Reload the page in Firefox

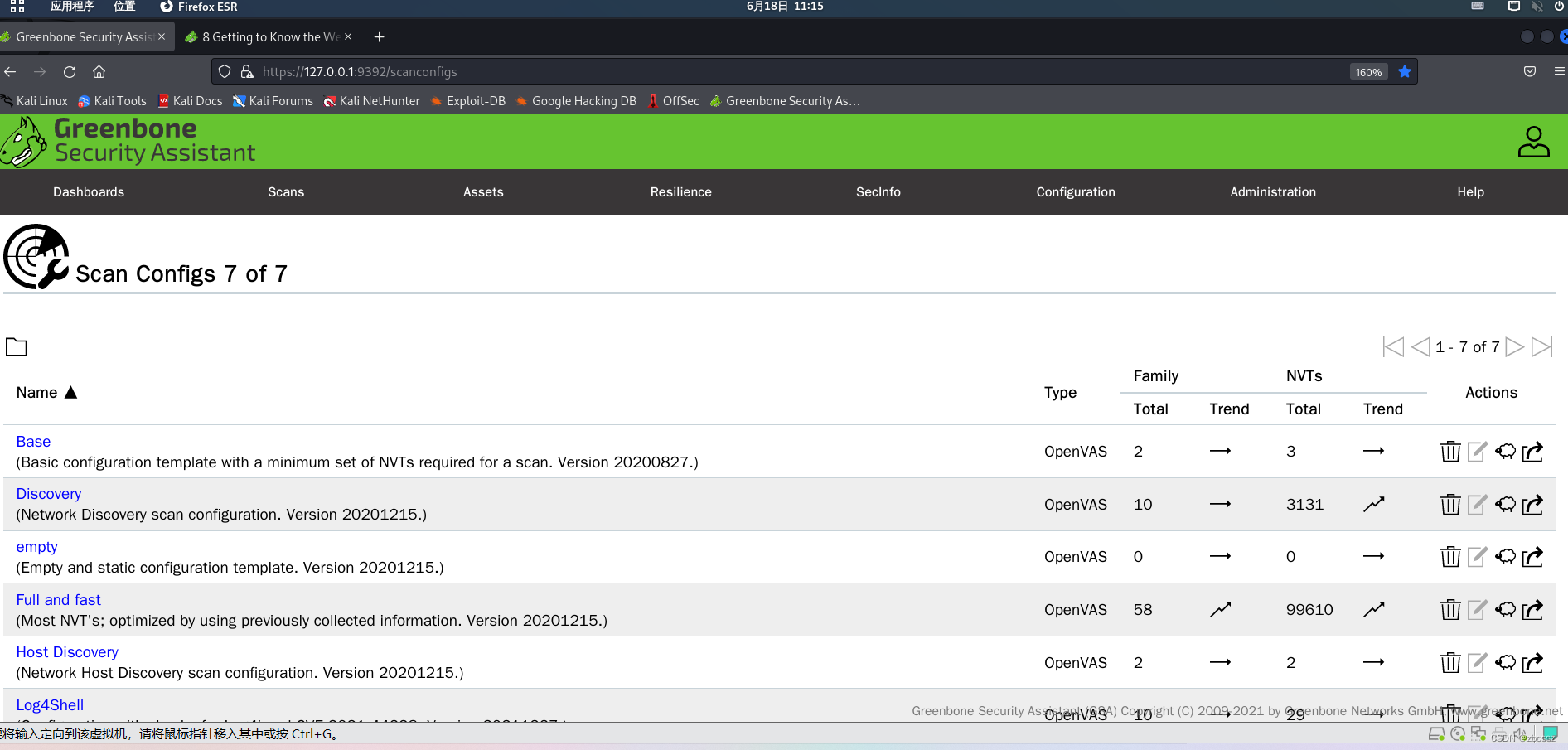[70, 72]
